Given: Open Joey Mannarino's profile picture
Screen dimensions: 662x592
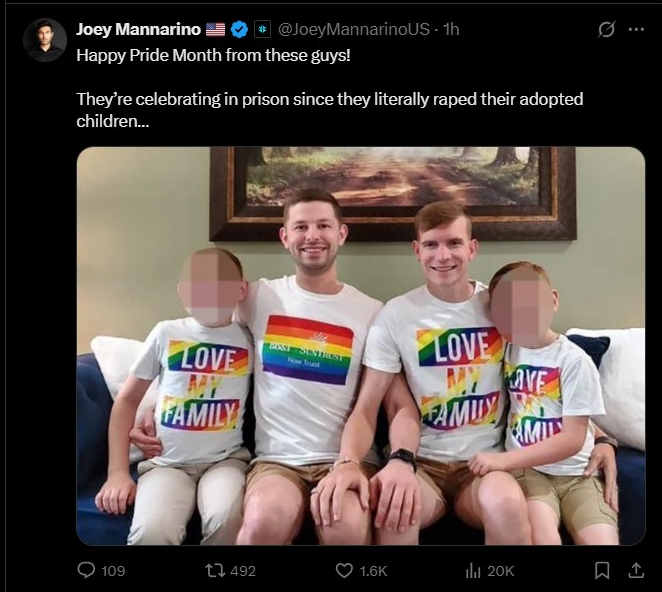Looking at the screenshot, I should [45, 40].
